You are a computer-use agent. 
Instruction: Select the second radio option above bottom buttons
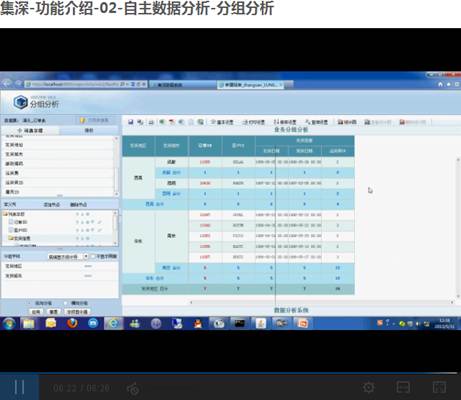pyautogui.click(x=66, y=303)
